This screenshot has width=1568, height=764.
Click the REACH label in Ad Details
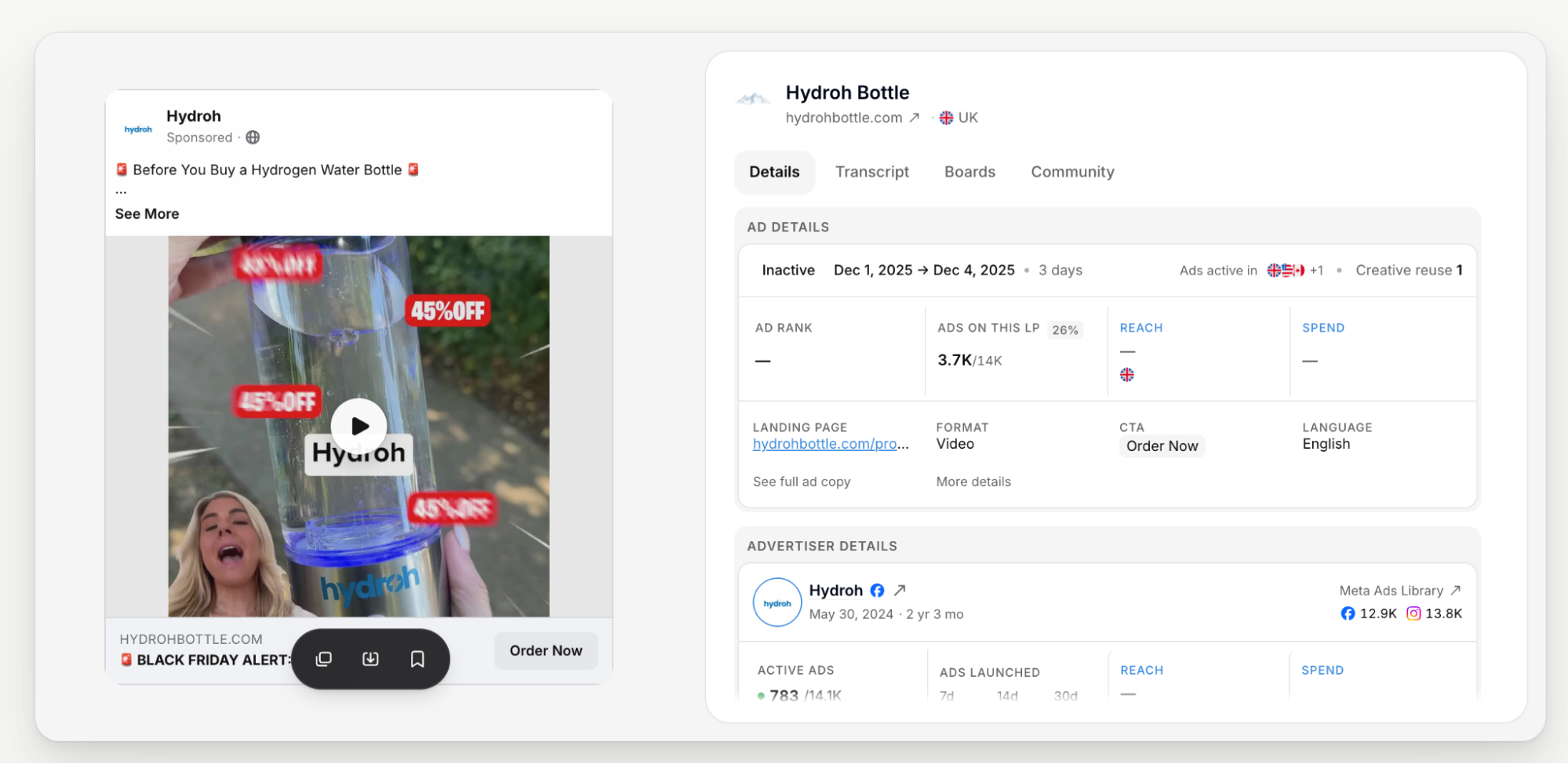pyautogui.click(x=1141, y=328)
